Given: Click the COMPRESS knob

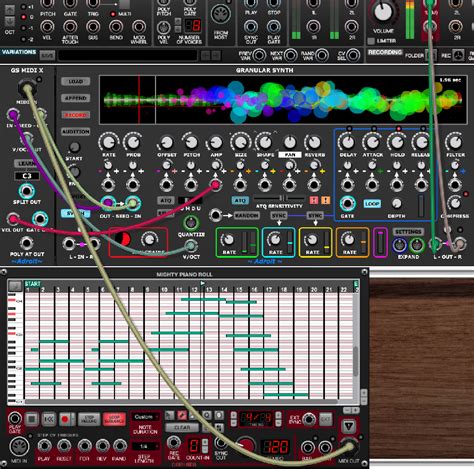Looking at the screenshot, I should point(455,202).
